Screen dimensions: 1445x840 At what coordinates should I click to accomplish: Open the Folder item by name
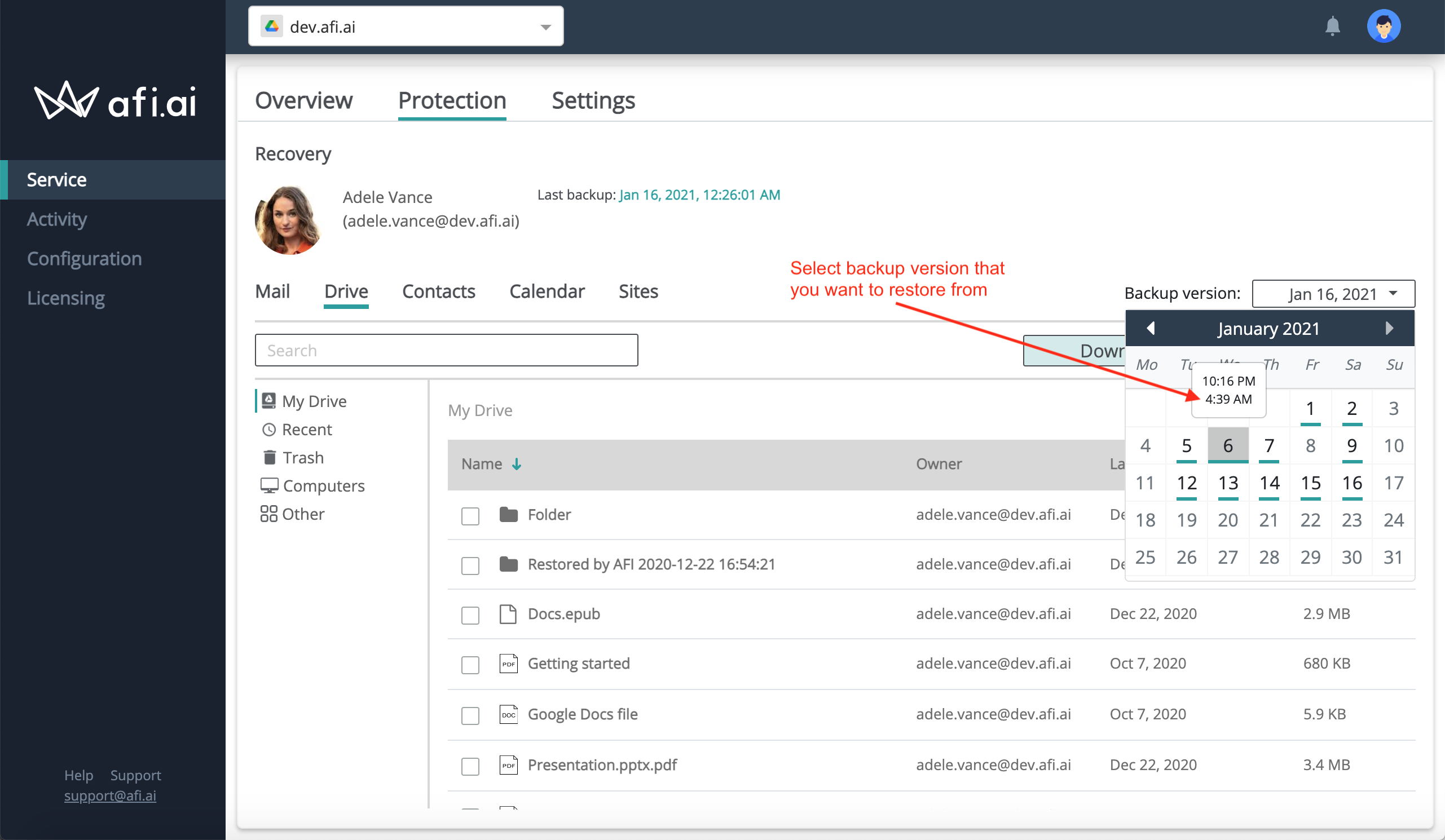tap(549, 514)
